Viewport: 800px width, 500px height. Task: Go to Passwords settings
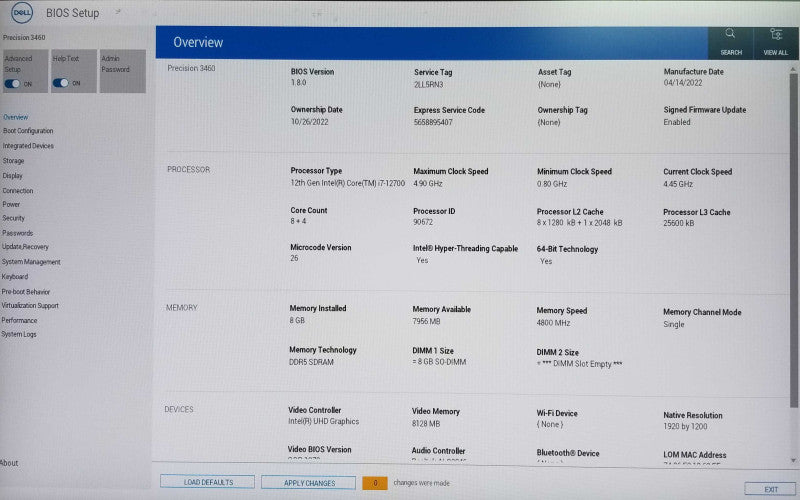pyautogui.click(x=17, y=233)
